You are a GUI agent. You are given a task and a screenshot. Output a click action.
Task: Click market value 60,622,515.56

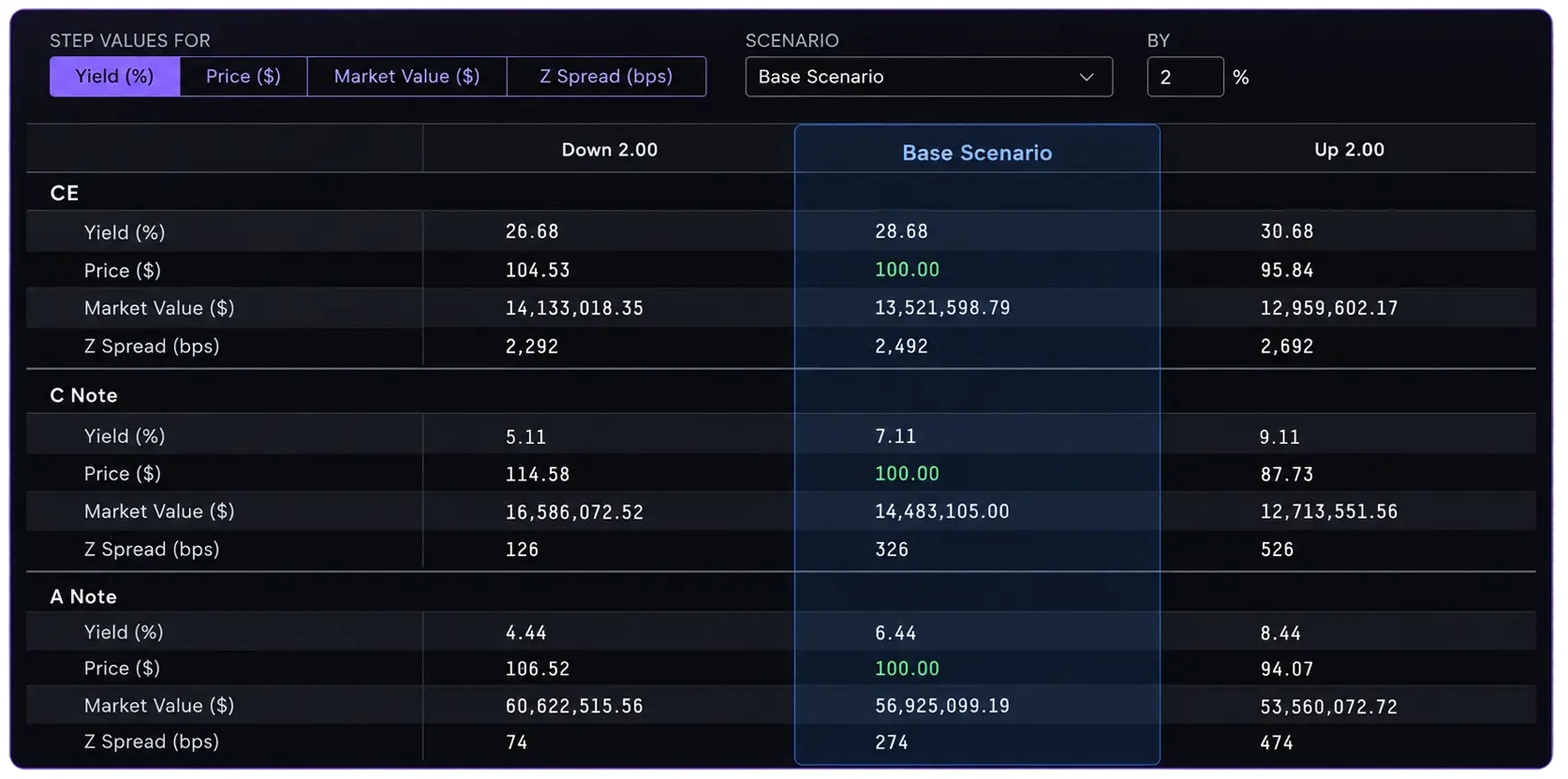pos(574,706)
